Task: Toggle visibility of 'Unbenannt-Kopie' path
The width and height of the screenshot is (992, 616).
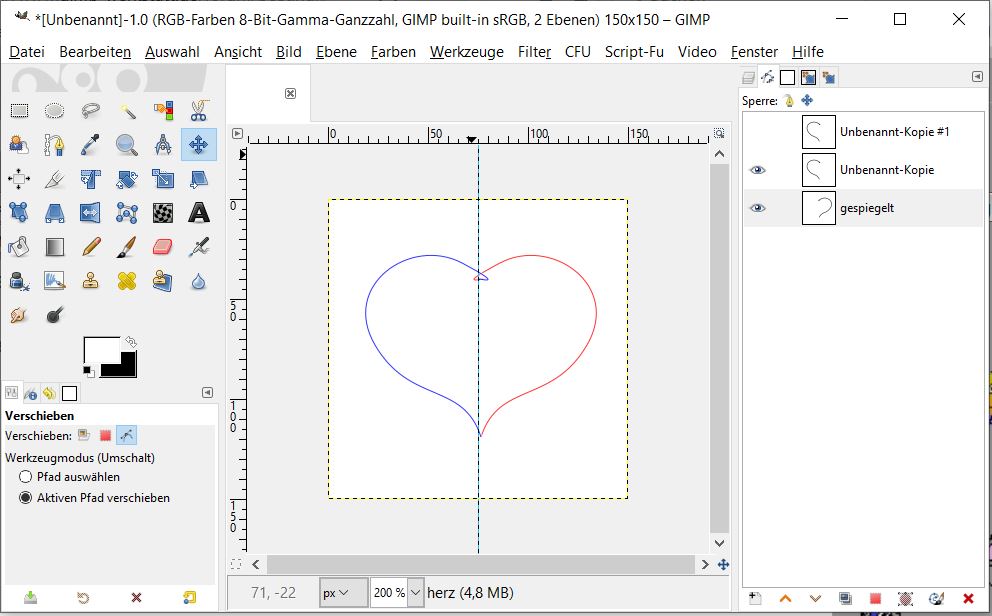Action: click(x=758, y=170)
